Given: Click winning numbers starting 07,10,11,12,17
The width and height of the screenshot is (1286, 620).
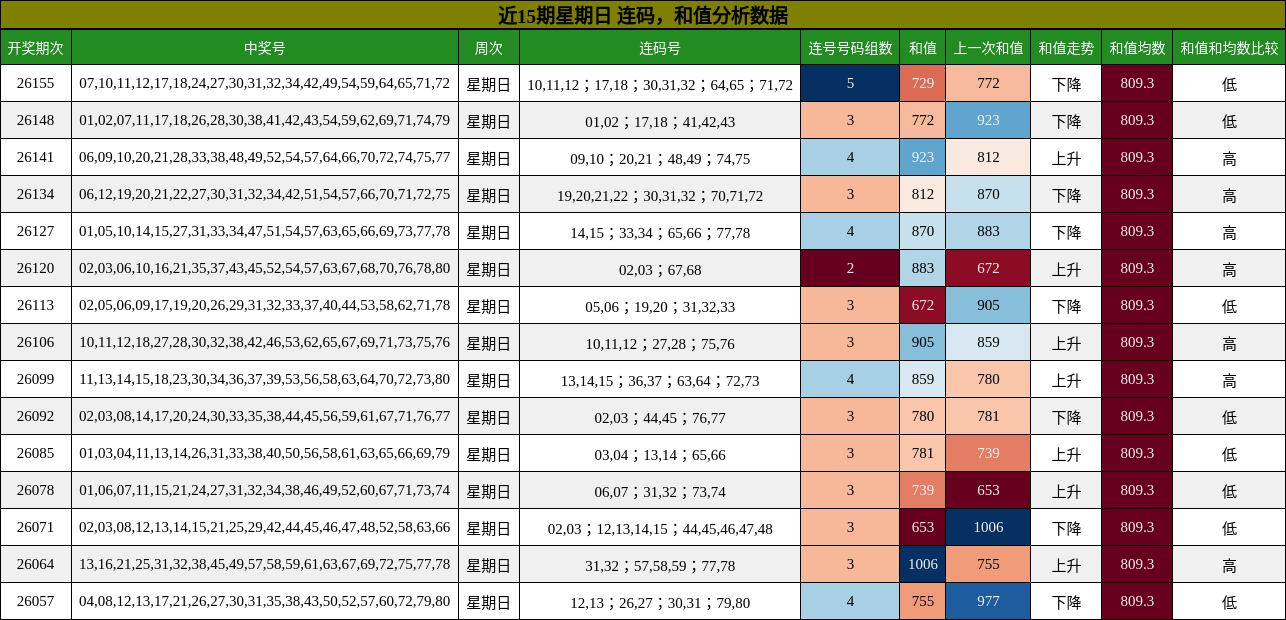Looking at the screenshot, I should (x=265, y=84).
